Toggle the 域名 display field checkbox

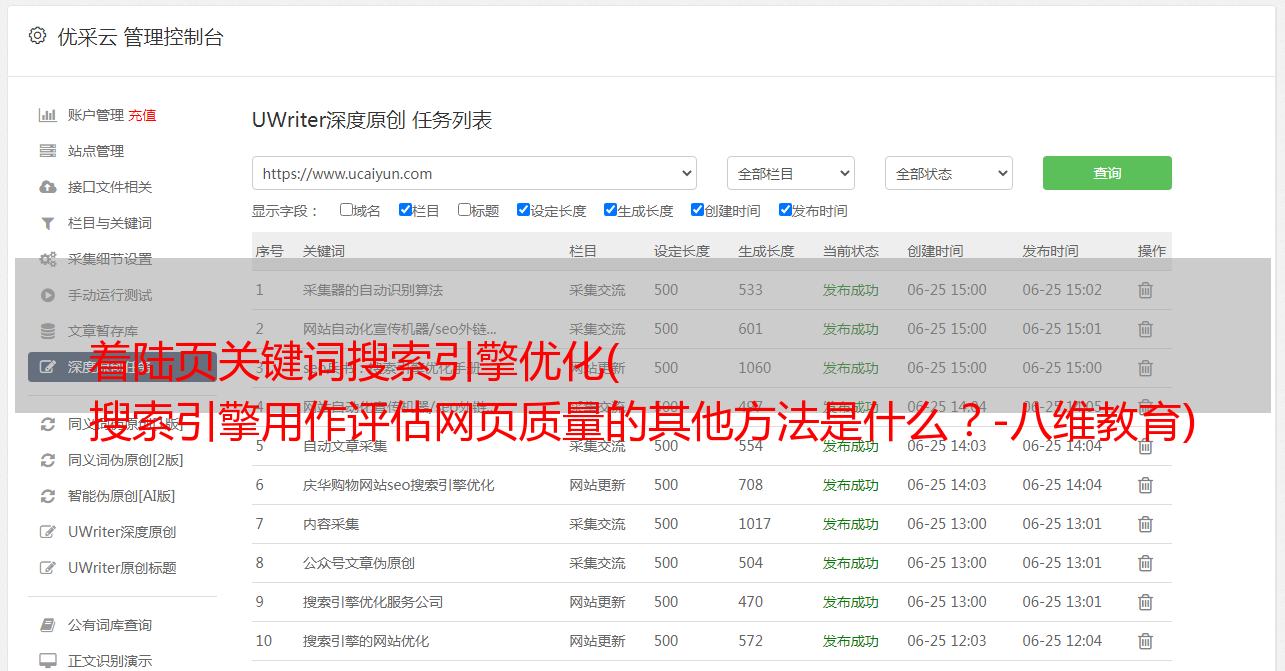(x=346, y=210)
